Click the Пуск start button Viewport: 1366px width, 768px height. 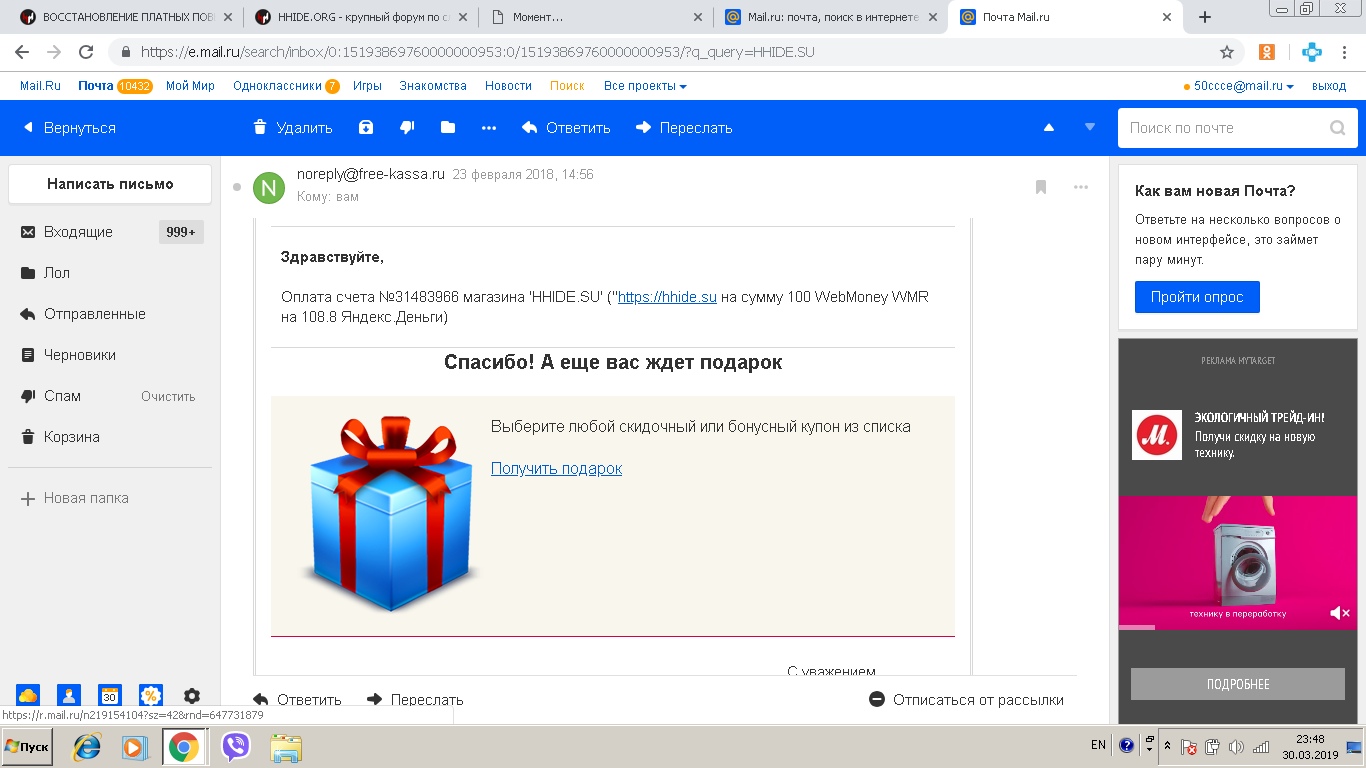[x=27, y=747]
